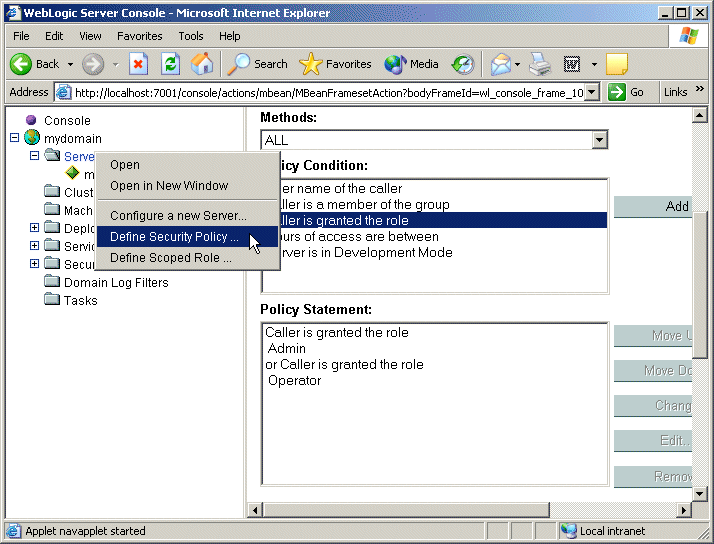714x544 pixels.
Task: Choose Open in New Window
Action: (188, 186)
